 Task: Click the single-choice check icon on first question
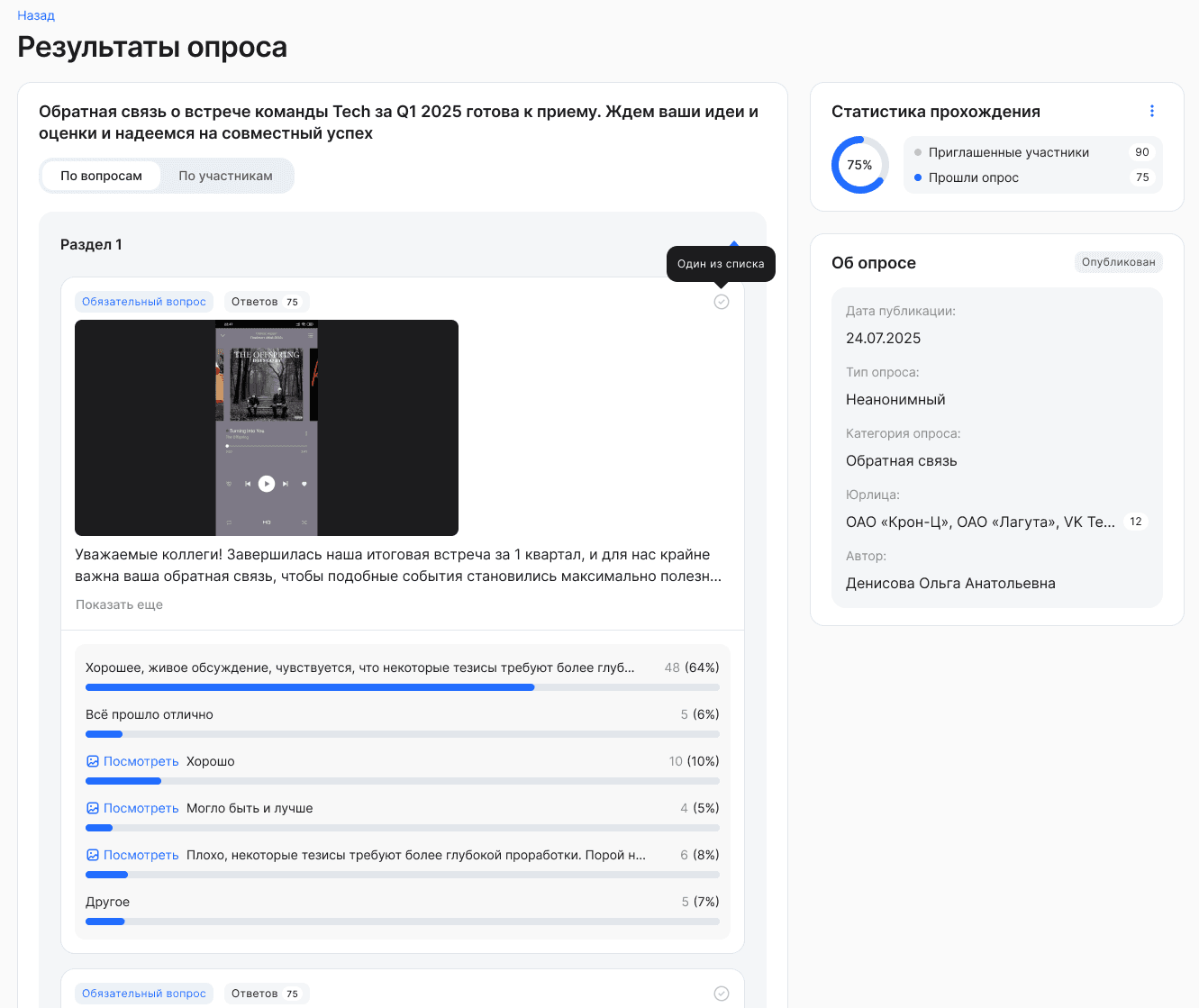[x=722, y=302]
